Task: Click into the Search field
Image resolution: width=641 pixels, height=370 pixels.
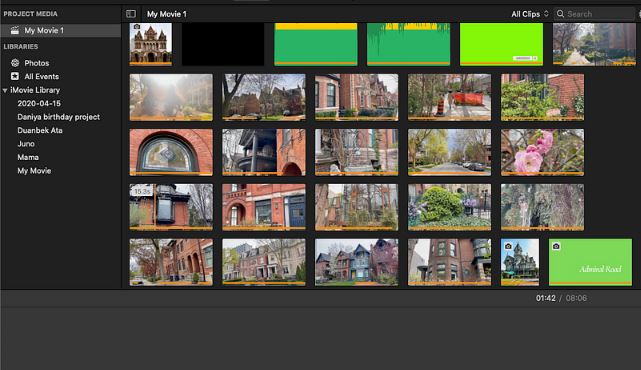Action: point(595,14)
